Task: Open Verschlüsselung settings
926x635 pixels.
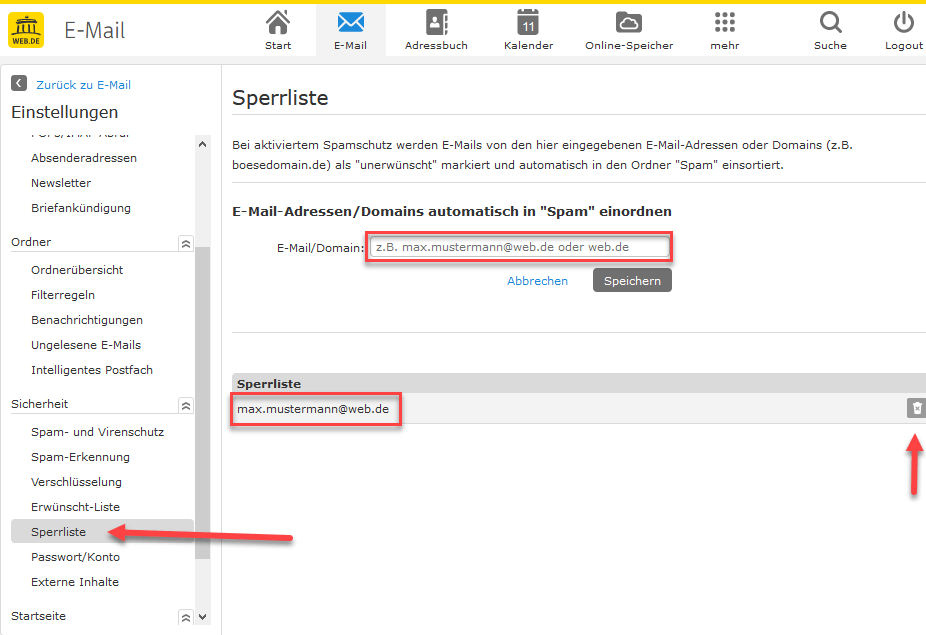Action: pyautogui.click(x=76, y=482)
